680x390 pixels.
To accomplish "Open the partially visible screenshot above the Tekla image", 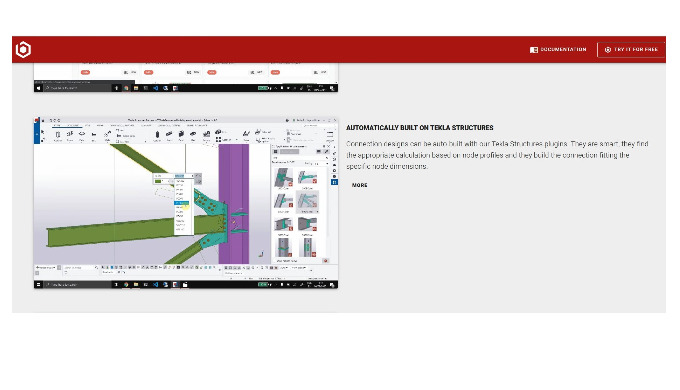I will (x=186, y=78).
